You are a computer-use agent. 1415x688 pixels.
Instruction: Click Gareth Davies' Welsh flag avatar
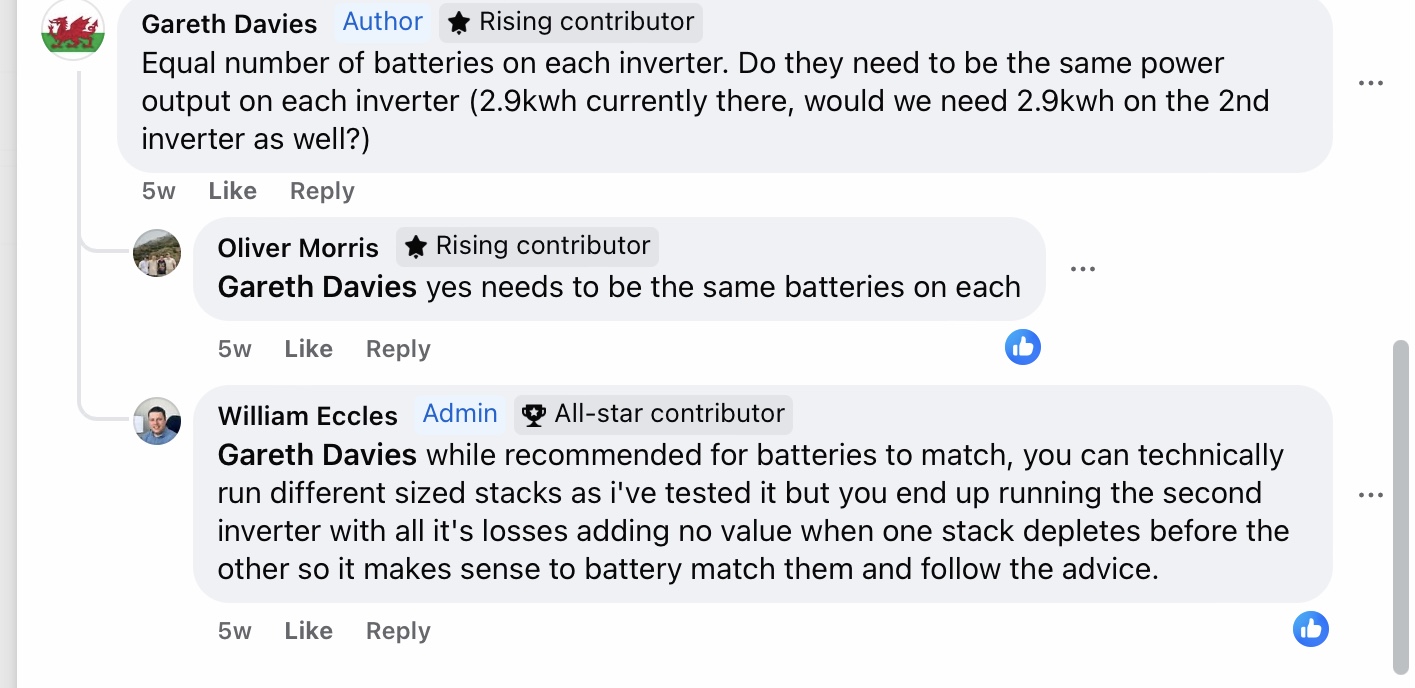pos(73,30)
